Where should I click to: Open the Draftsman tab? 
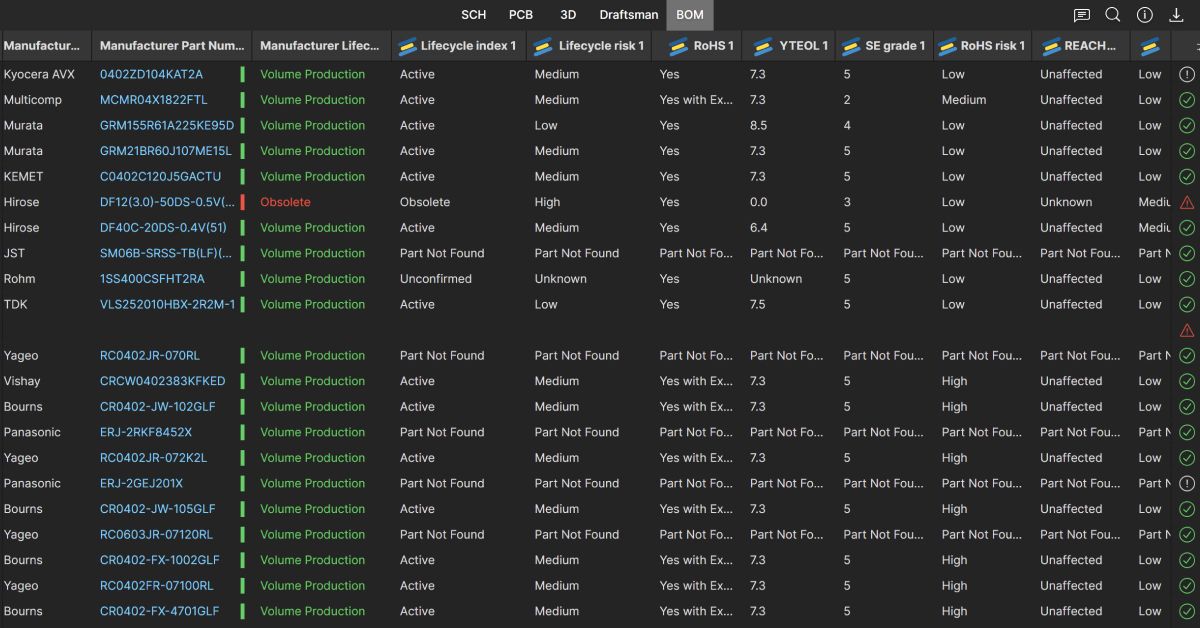(628, 15)
